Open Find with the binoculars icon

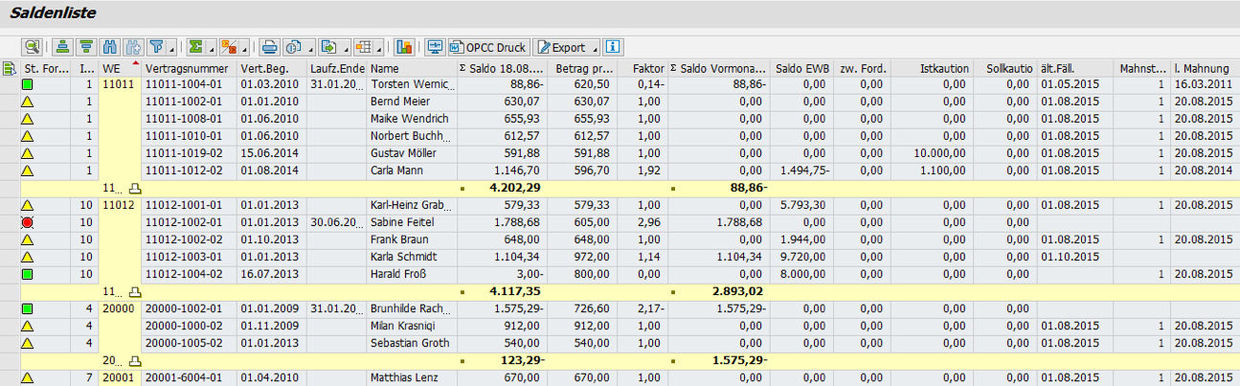tap(109, 47)
